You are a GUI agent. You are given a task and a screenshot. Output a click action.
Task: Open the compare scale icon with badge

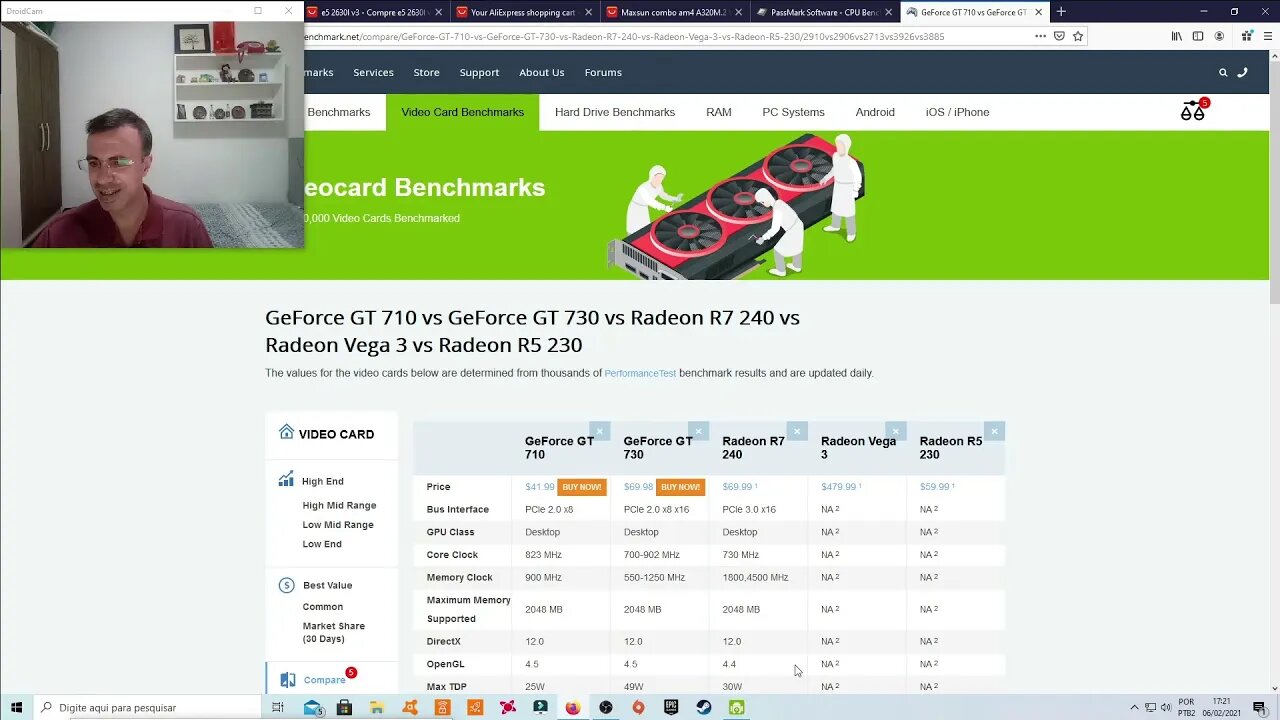tap(1193, 111)
